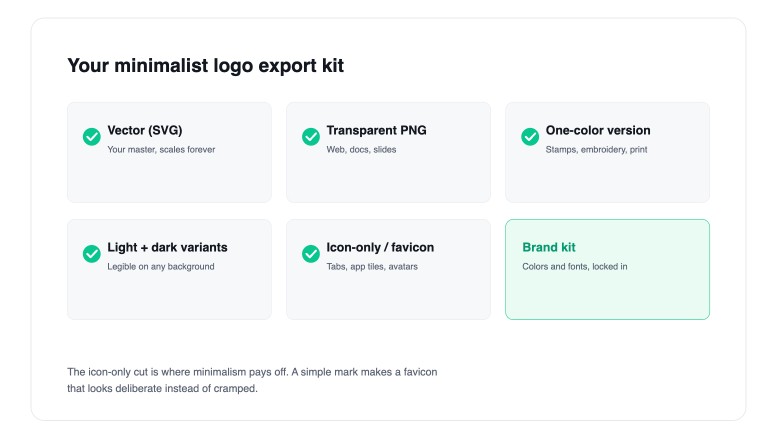Click the 'Your master, scales forever' text
Image resolution: width=773 pixels, height=435 pixels.
coord(161,149)
